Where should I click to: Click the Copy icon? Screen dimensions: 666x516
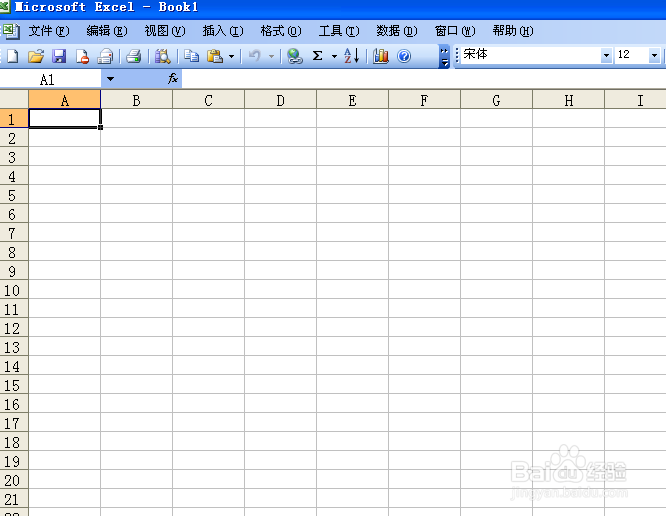192,56
